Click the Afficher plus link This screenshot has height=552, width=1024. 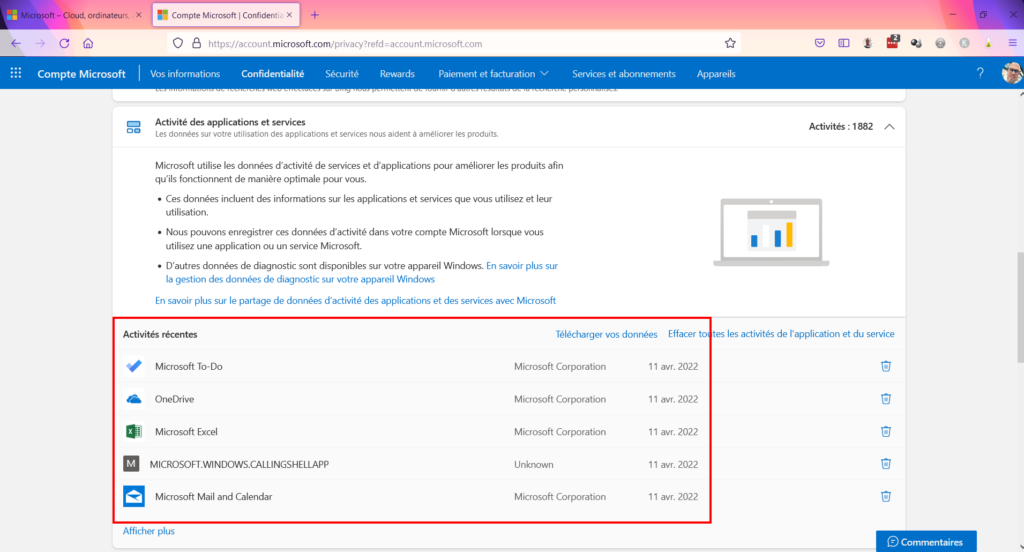click(x=149, y=530)
